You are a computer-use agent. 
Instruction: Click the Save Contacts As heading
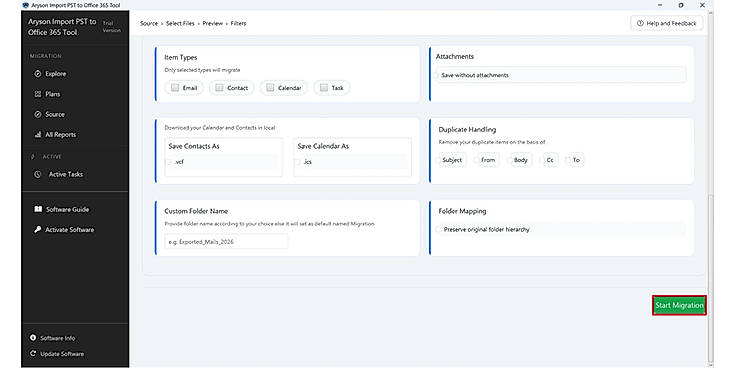coord(194,146)
